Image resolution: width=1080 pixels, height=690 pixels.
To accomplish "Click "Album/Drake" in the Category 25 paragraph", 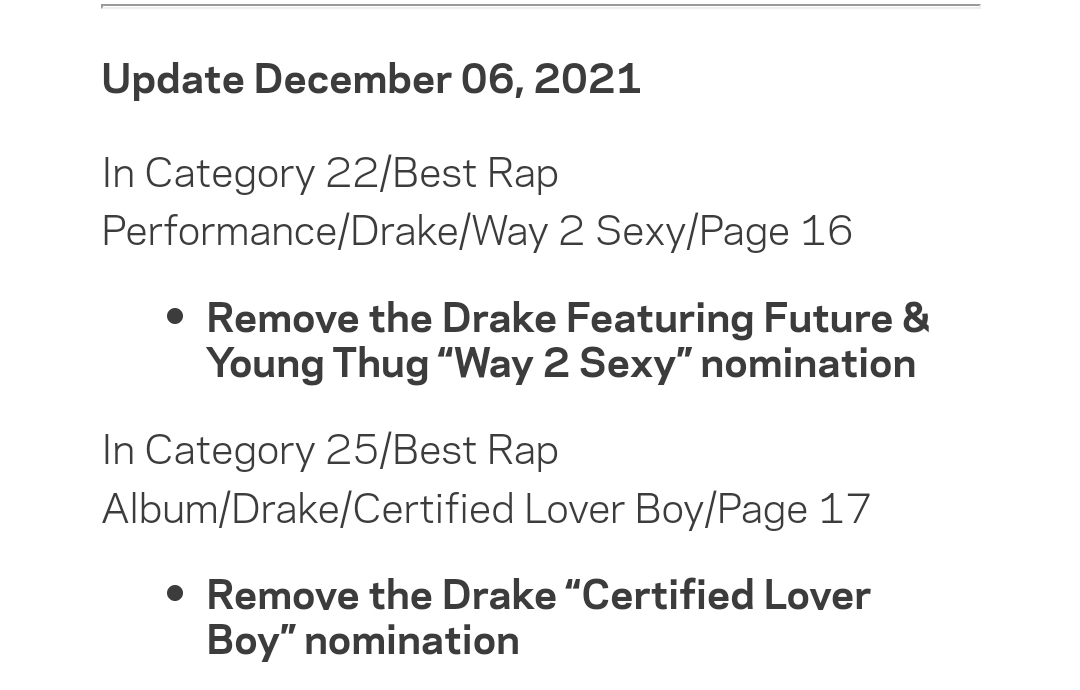I will [x=220, y=510].
